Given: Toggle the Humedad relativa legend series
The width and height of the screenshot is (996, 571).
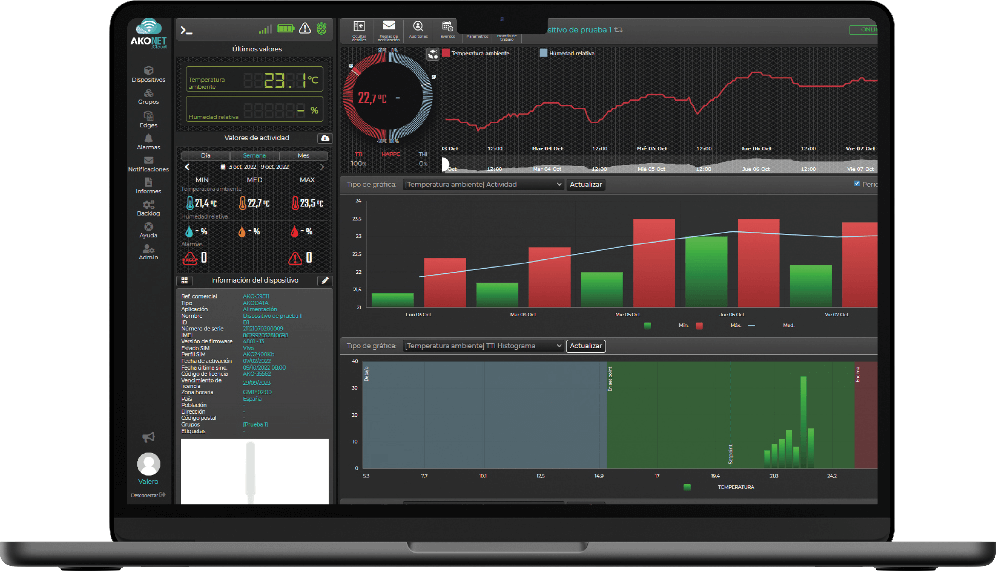Looking at the screenshot, I should pyautogui.click(x=567, y=53).
